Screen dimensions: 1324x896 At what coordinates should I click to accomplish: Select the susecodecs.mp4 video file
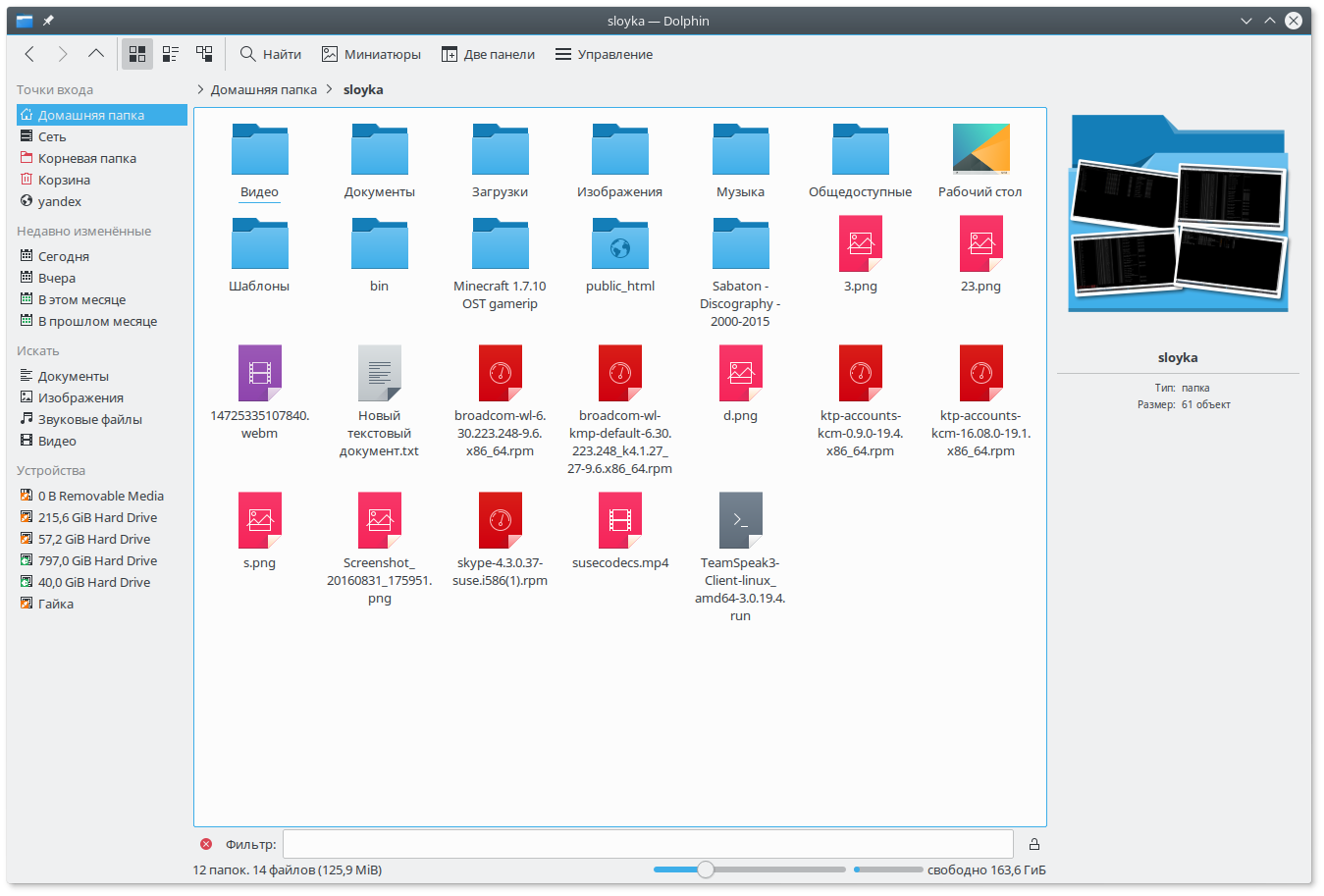[x=620, y=520]
